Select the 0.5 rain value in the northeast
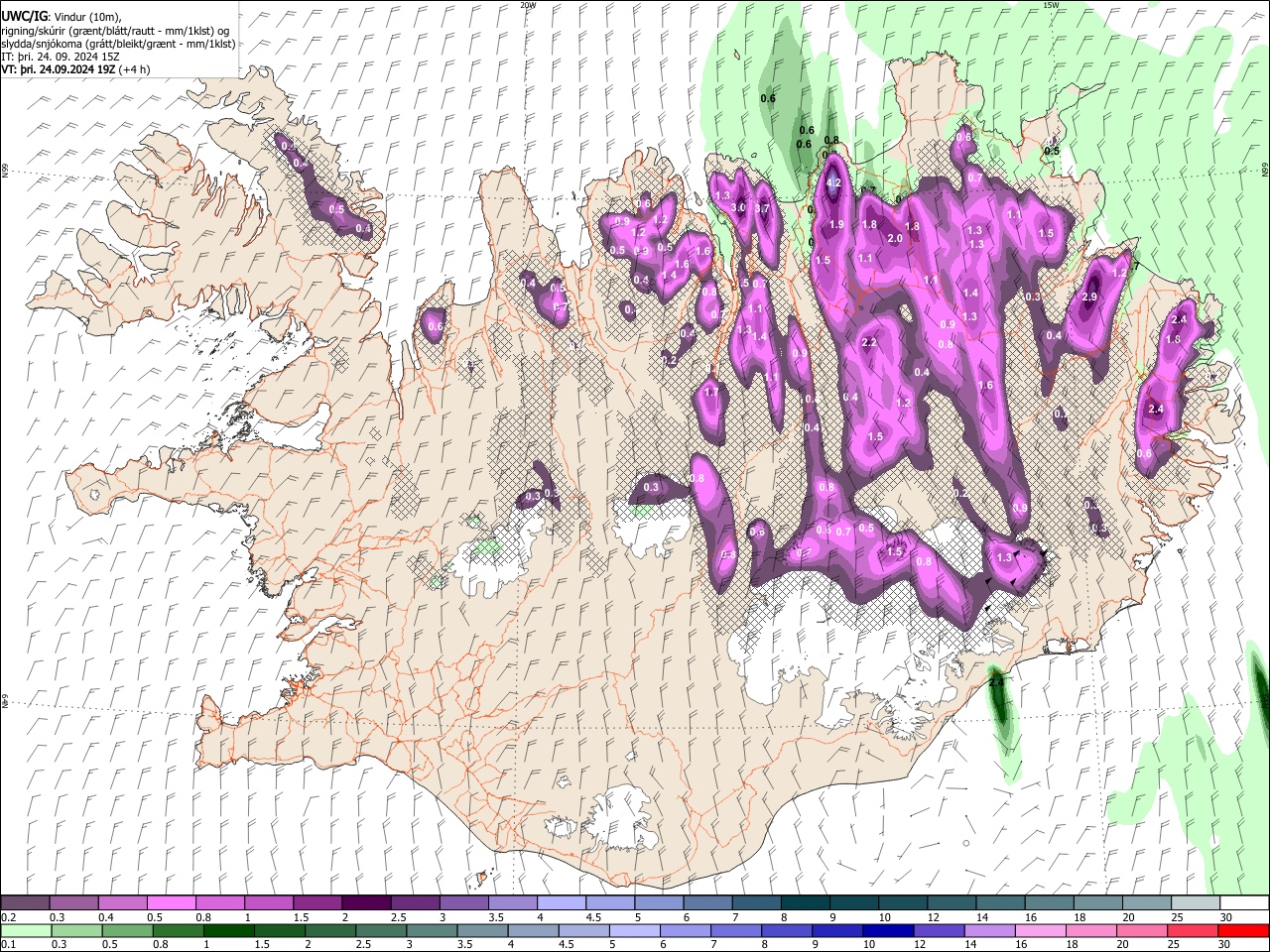The image size is (1270, 952). point(1052,151)
